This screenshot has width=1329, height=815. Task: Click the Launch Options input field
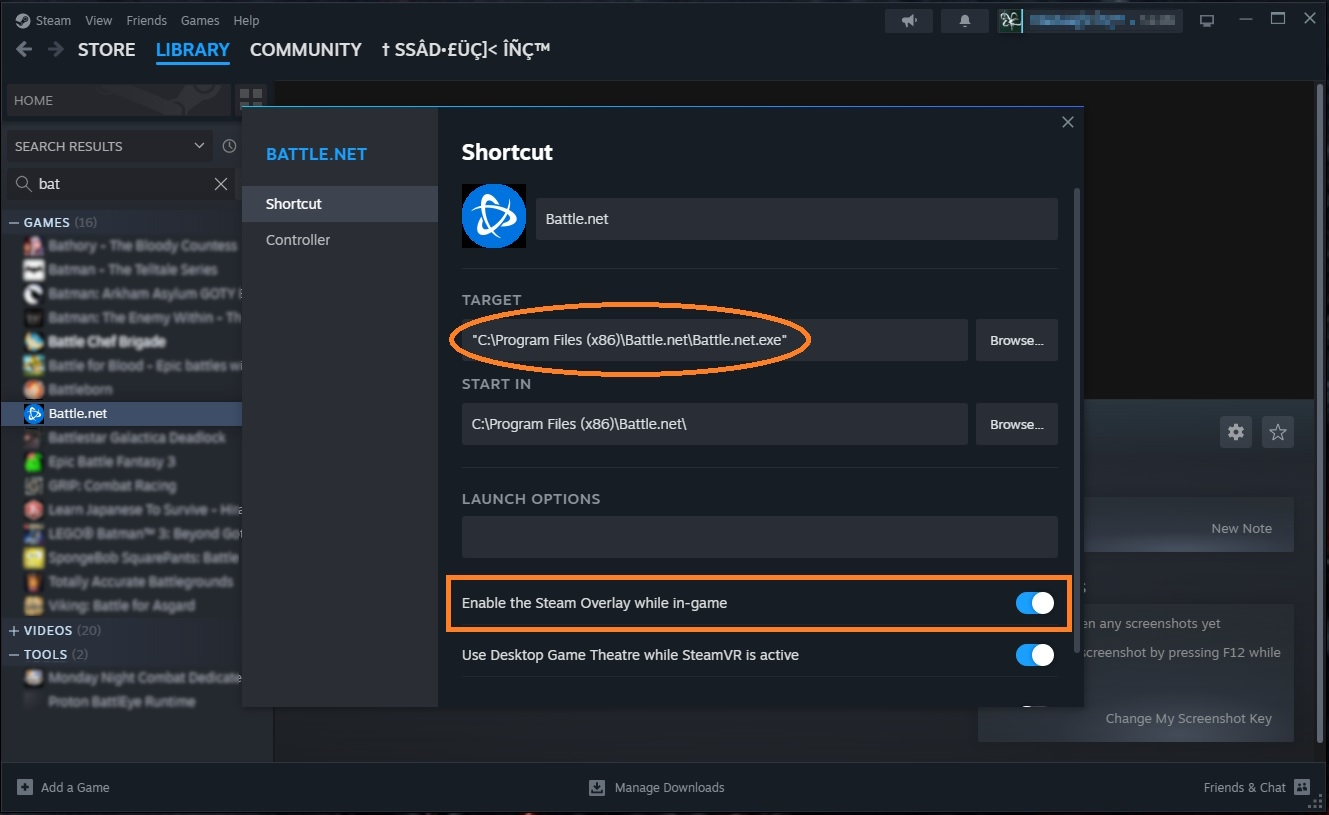click(x=759, y=537)
